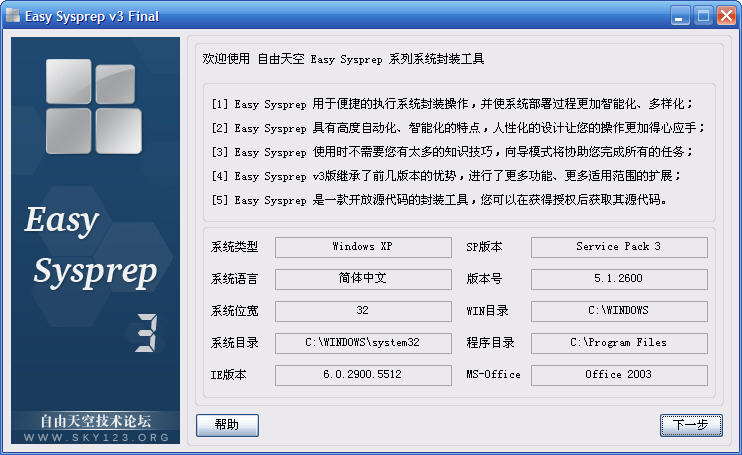Minimize the Easy Sysprep window
Screen dimensions: 742x455
pos(680,16)
